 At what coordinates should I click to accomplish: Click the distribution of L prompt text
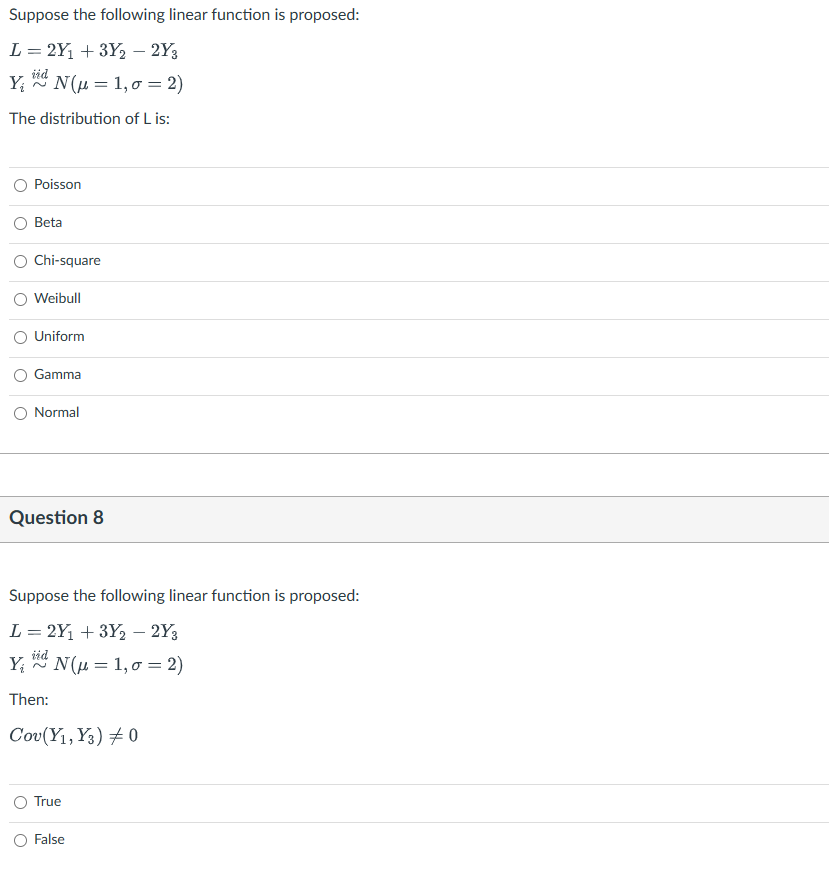click(x=83, y=118)
